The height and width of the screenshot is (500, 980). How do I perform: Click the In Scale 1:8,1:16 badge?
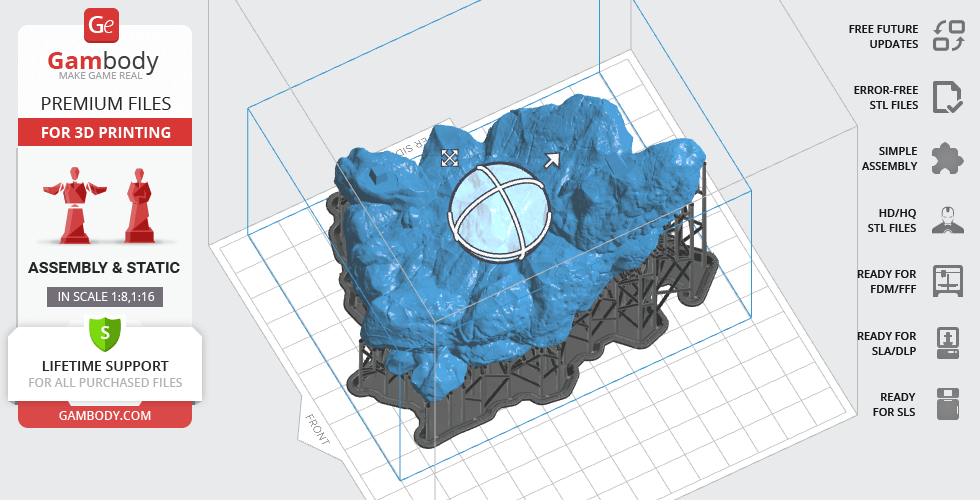[104, 296]
